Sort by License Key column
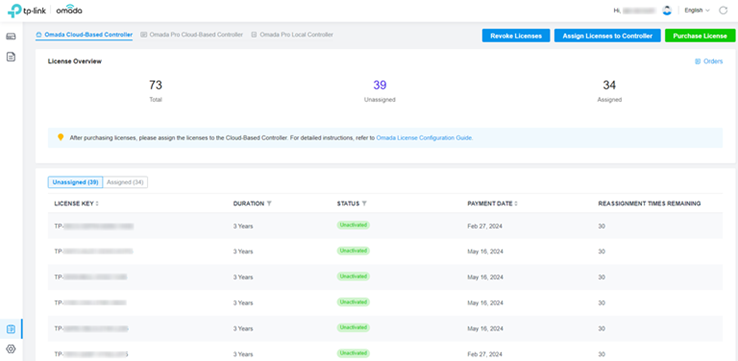Screen dimensions: 738x361 (x=97, y=204)
